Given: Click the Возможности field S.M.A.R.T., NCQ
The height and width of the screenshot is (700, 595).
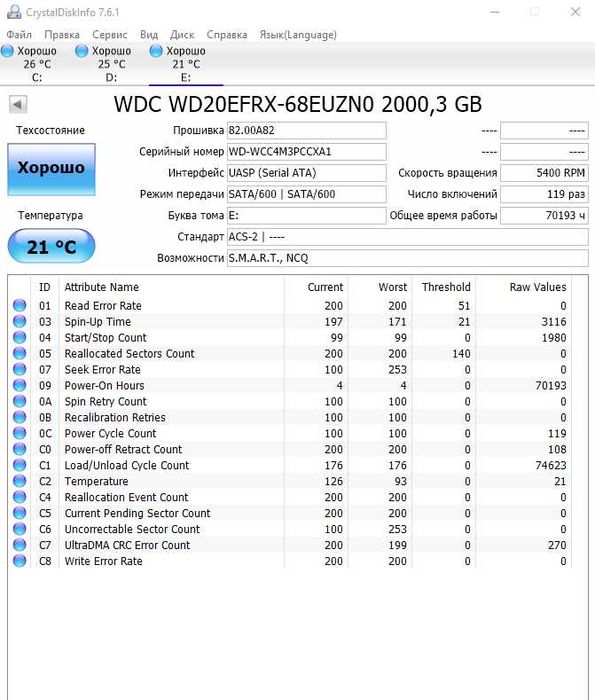Looking at the screenshot, I should (408, 258).
